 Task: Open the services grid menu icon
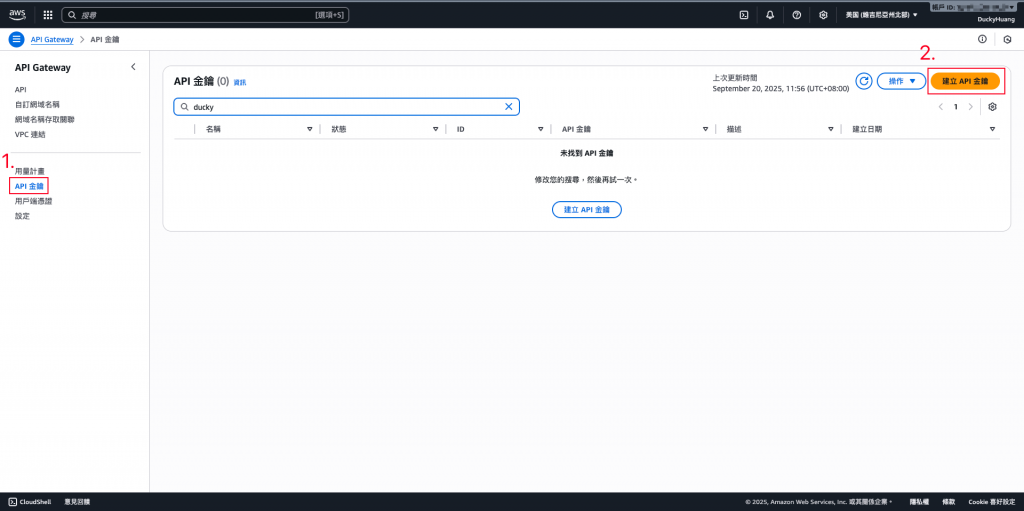48,14
